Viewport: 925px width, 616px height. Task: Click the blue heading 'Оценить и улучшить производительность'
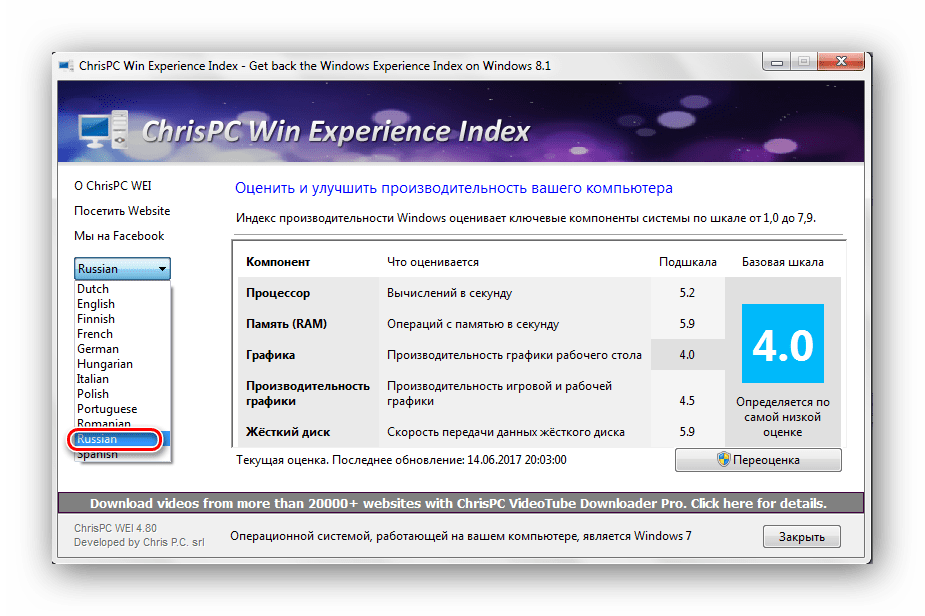click(x=454, y=188)
